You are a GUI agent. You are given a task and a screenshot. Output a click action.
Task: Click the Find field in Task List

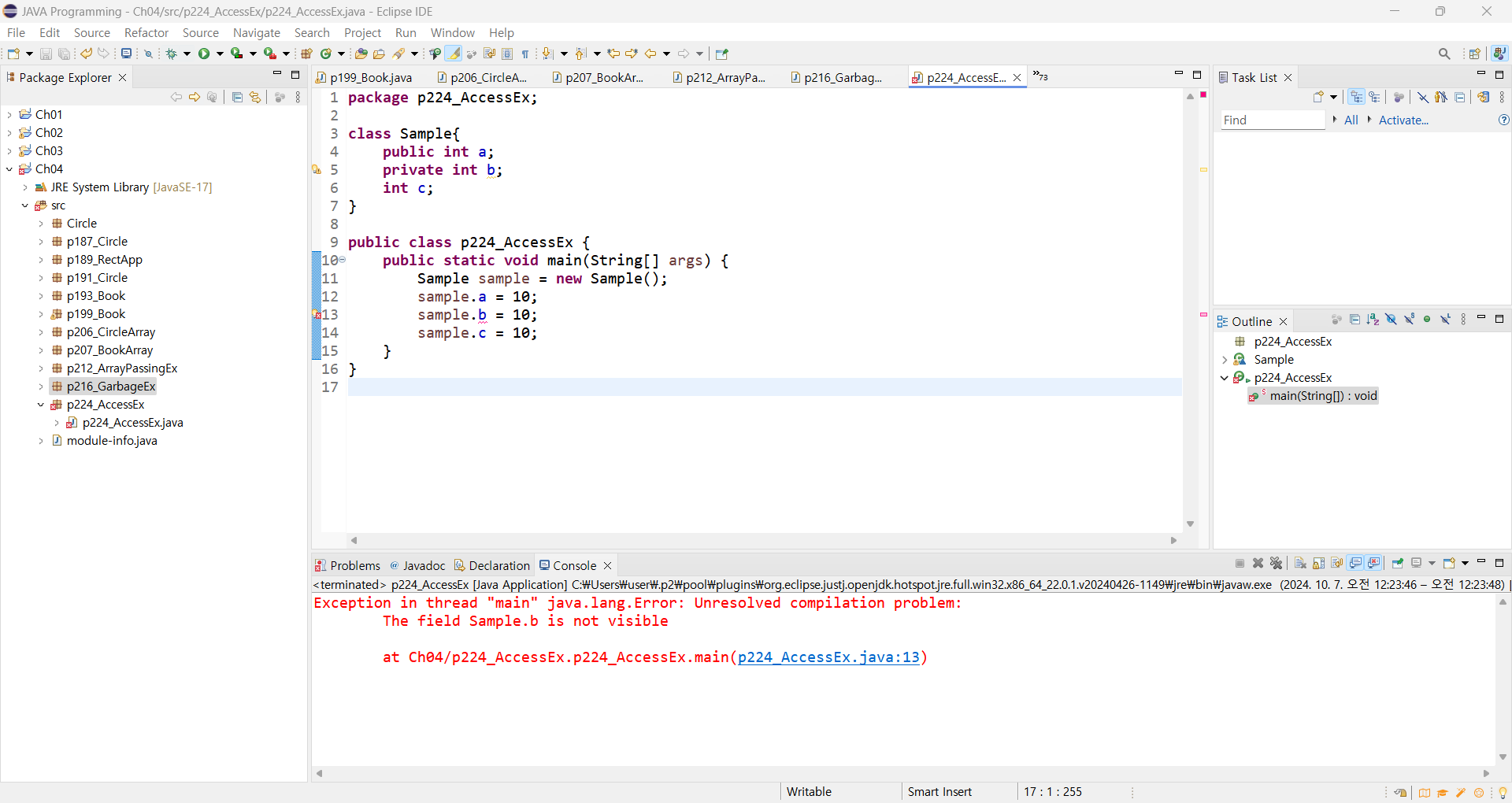point(1273,120)
